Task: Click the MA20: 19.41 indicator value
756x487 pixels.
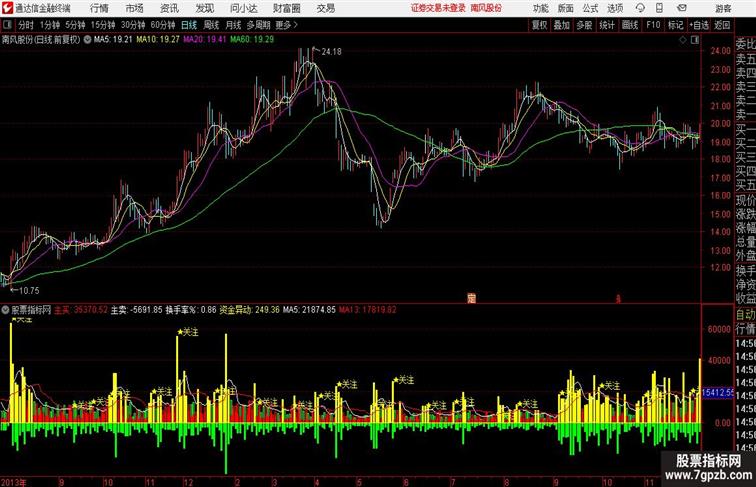Action: point(204,40)
